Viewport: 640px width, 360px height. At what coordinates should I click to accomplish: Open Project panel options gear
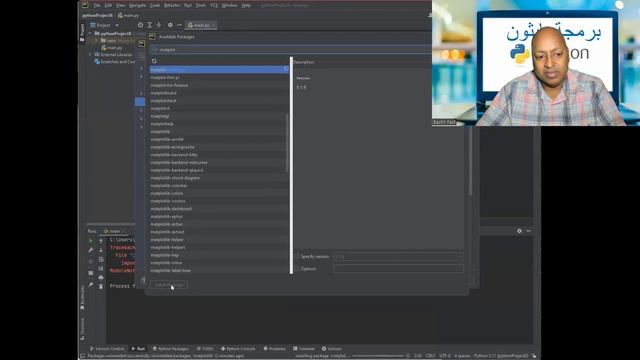pyautogui.click(x=170, y=25)
